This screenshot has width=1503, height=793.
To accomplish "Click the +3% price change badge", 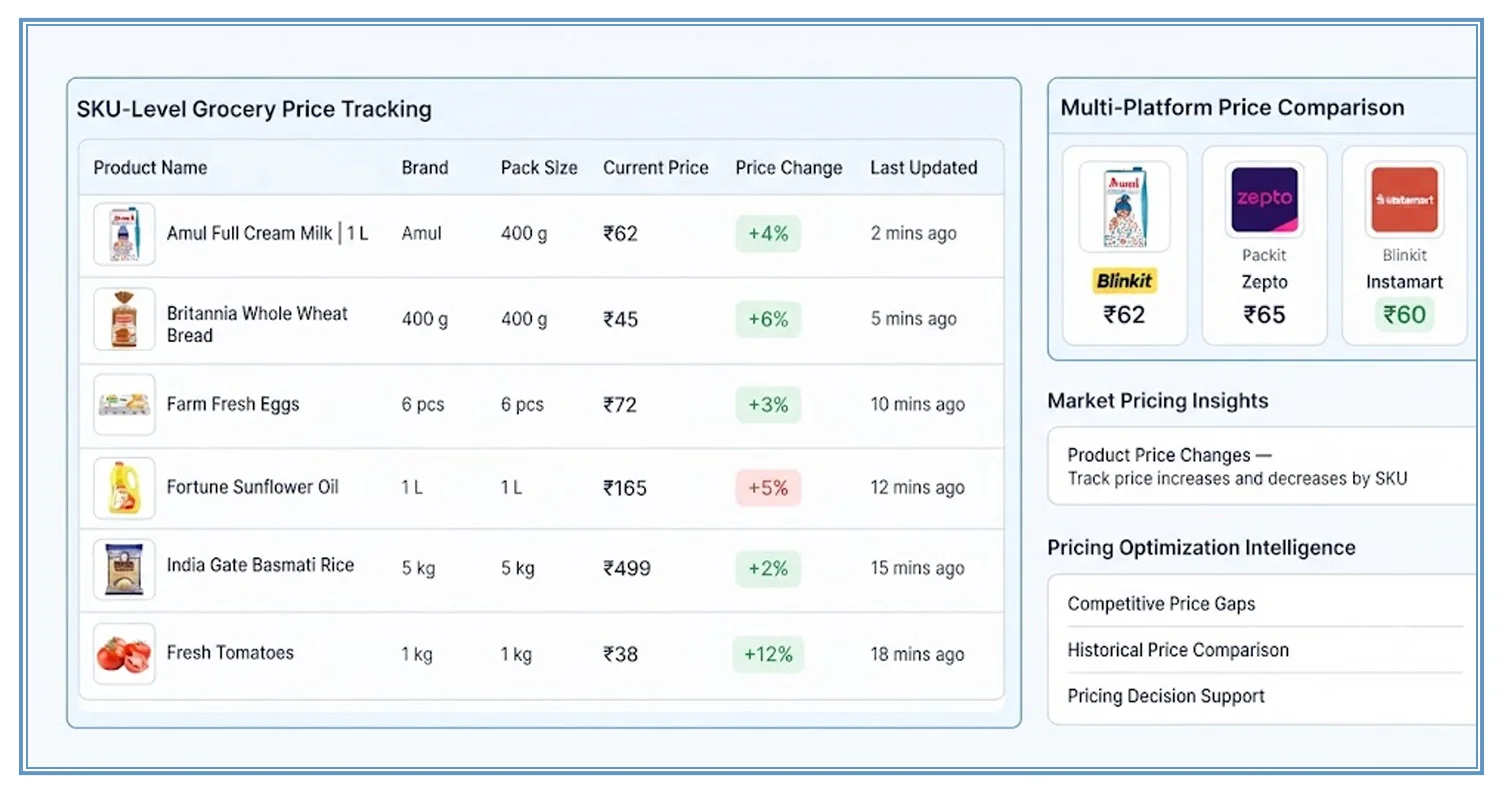I will point(768,404).
